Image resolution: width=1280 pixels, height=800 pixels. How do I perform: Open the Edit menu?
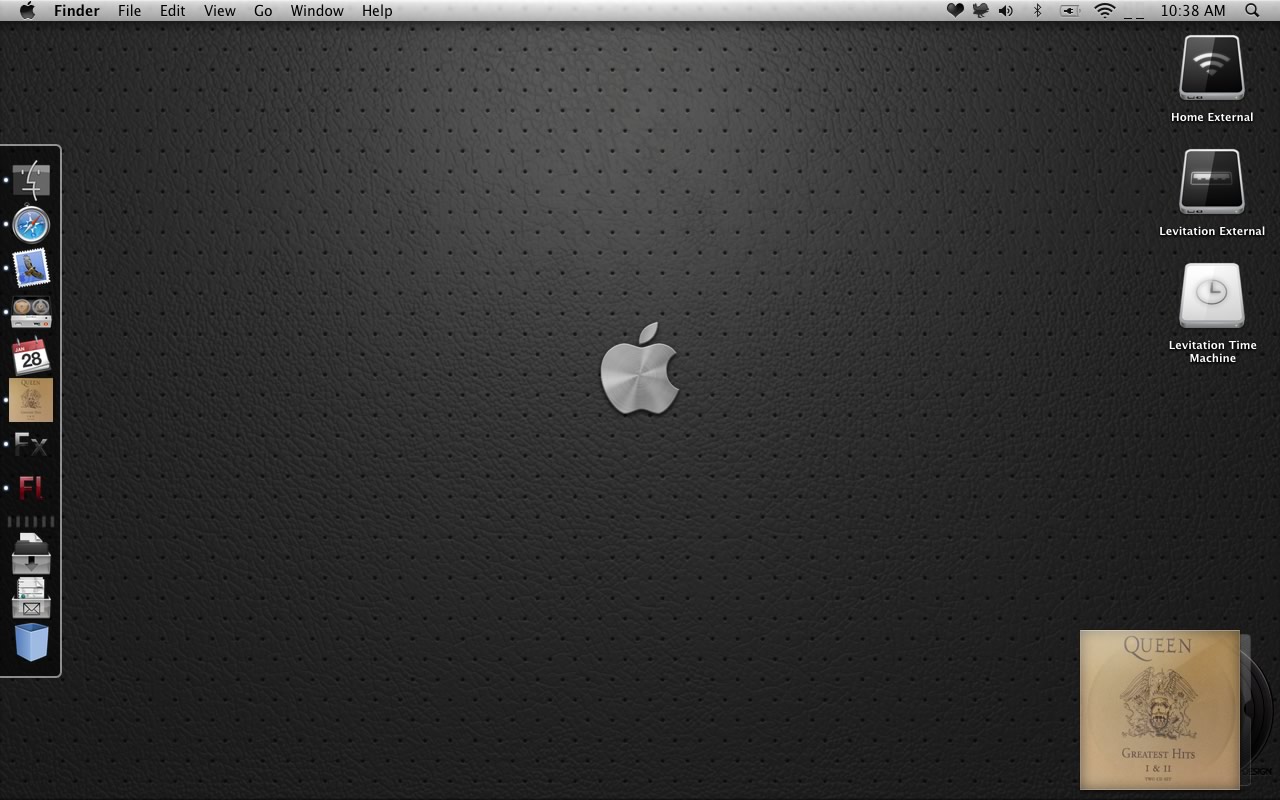(x=173, y=10)
